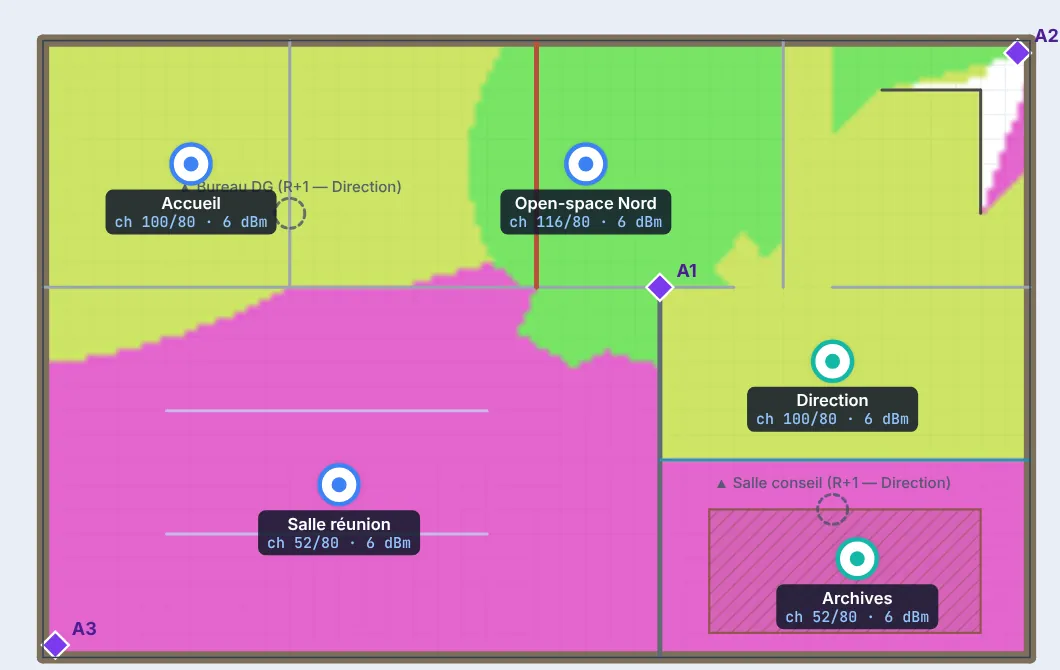Click the A3 purple diamond anchor
Image resolution: width=1060 pixels, height=670 pixels.
tap(55, 644)
